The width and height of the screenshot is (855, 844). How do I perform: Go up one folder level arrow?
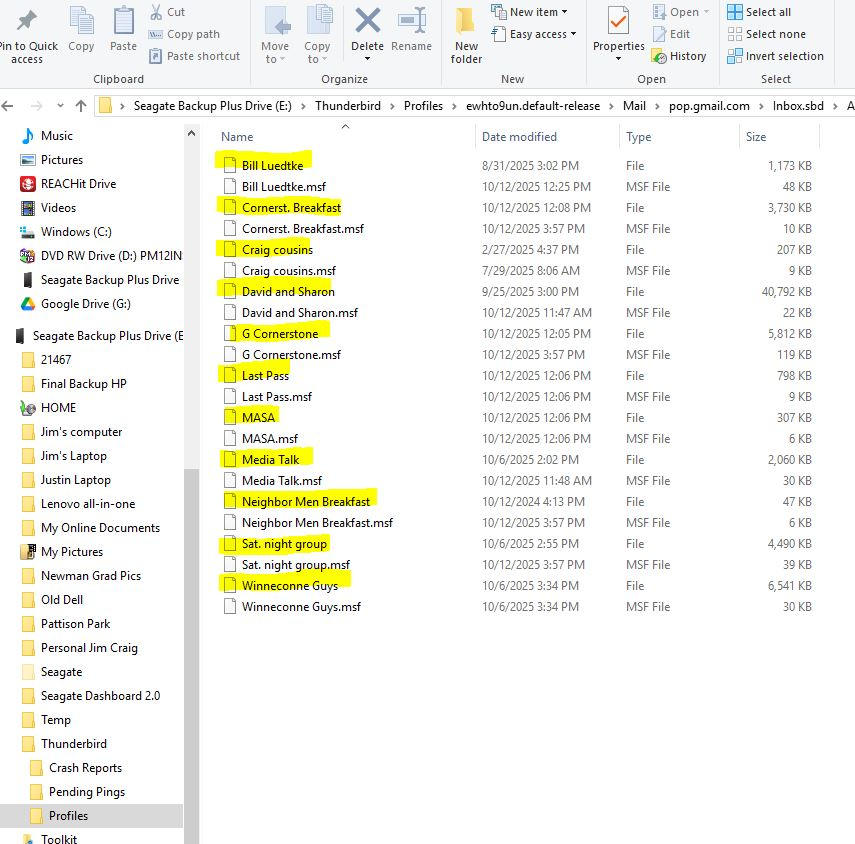click(81, 106)
